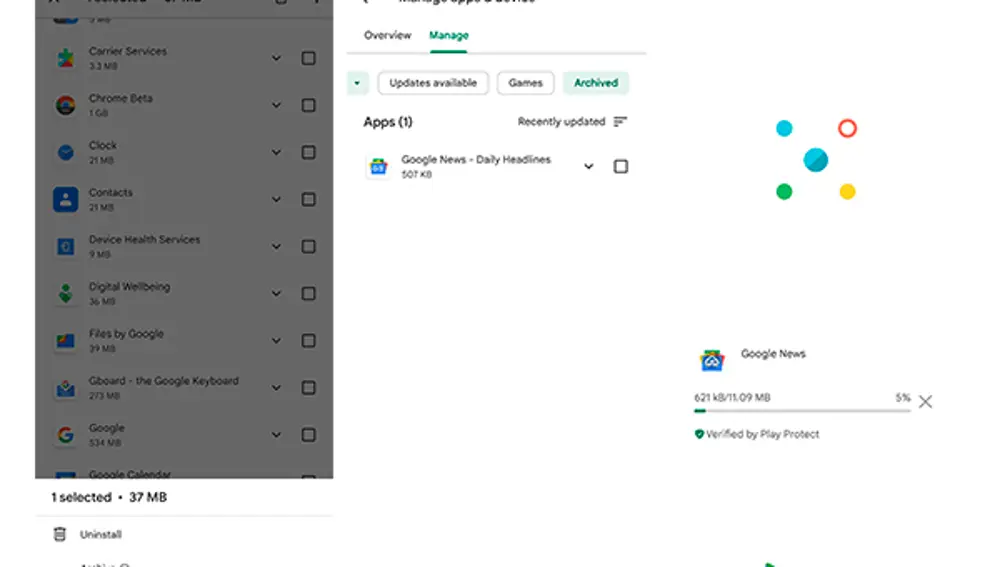
Task: Click the Device Health Services icon
Action: click(65, 246)
